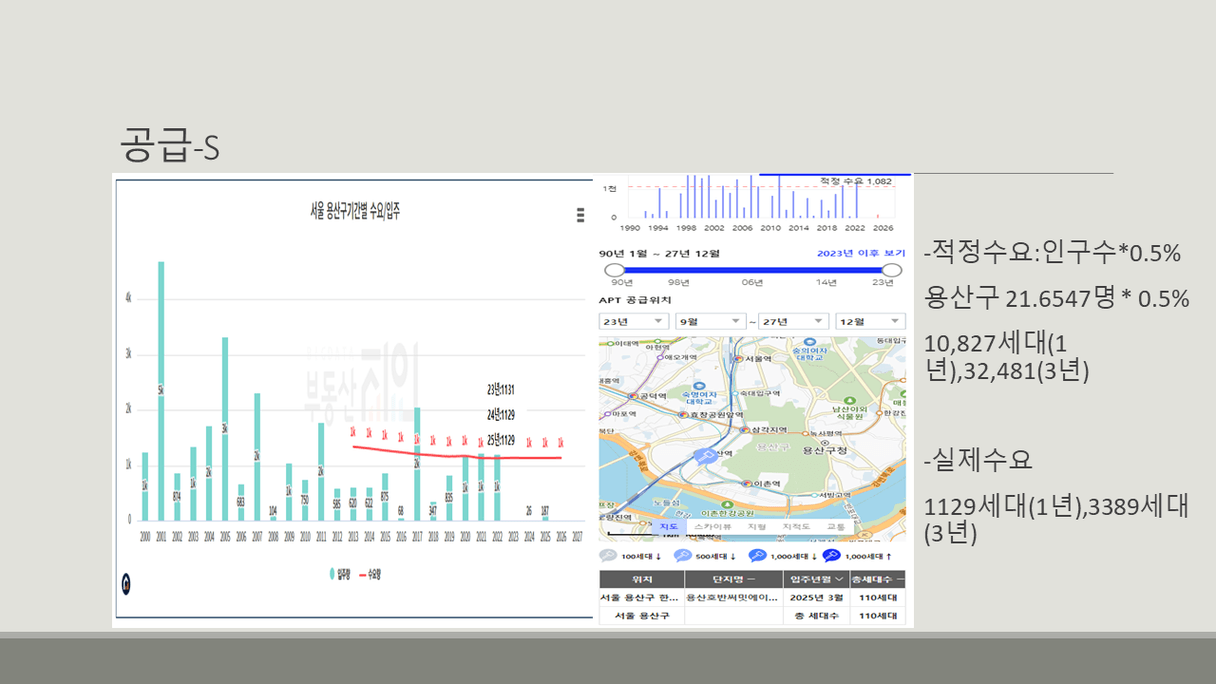Click the round logo icon below the chart

pyautogui.click(x=126, y=584)
